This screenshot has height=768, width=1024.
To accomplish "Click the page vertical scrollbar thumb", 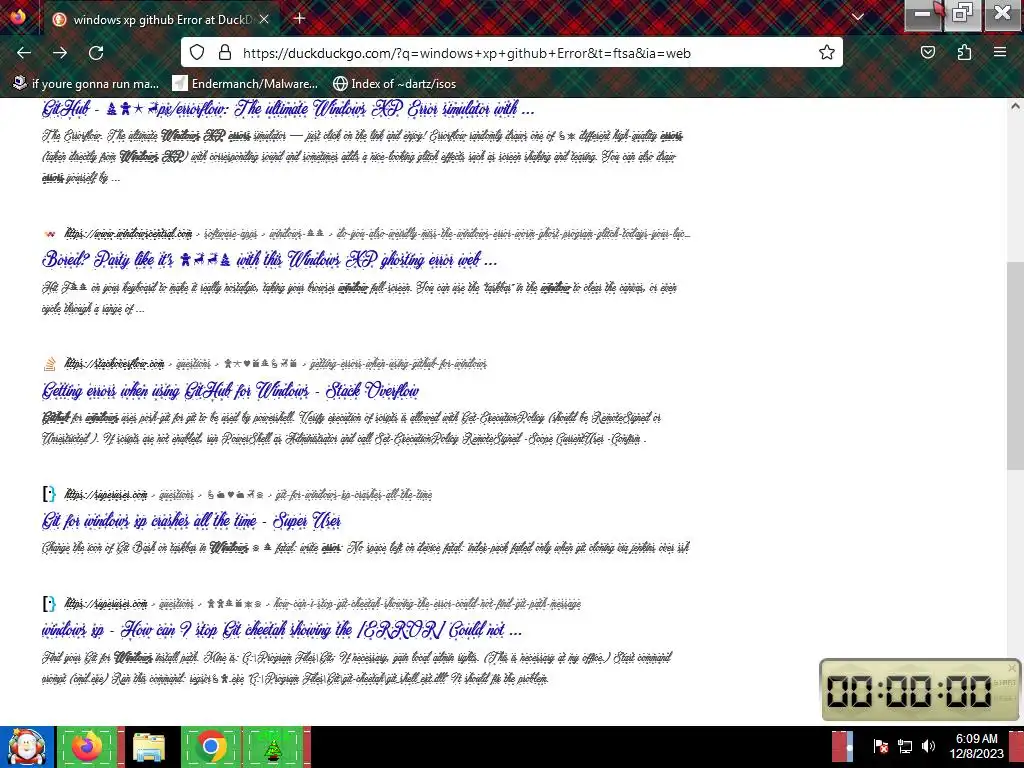I will coord(1015,366).
